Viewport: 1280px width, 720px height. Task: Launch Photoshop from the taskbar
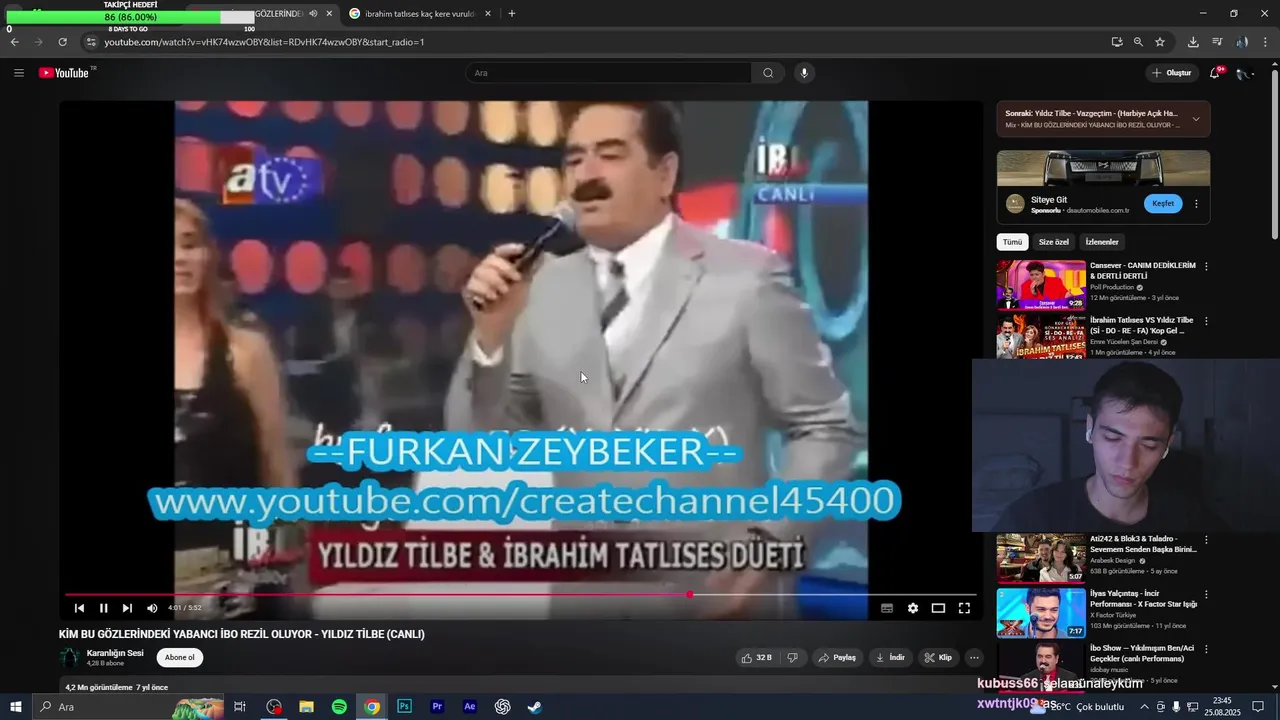[404, 707]
